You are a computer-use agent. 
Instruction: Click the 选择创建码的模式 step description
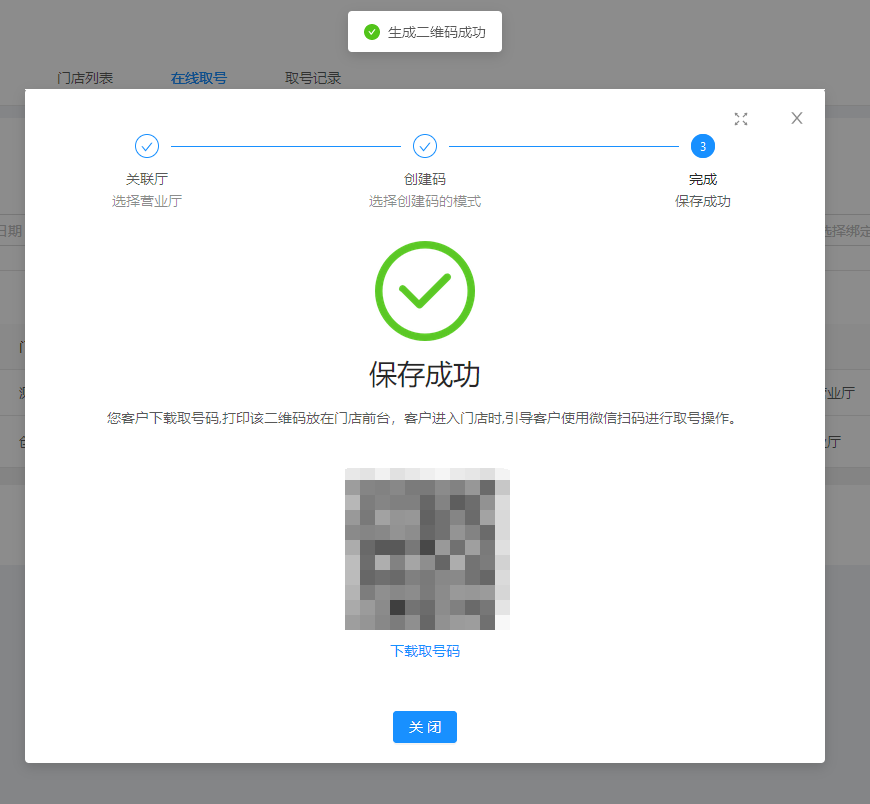pyautogui.click(x=425, y=201)
